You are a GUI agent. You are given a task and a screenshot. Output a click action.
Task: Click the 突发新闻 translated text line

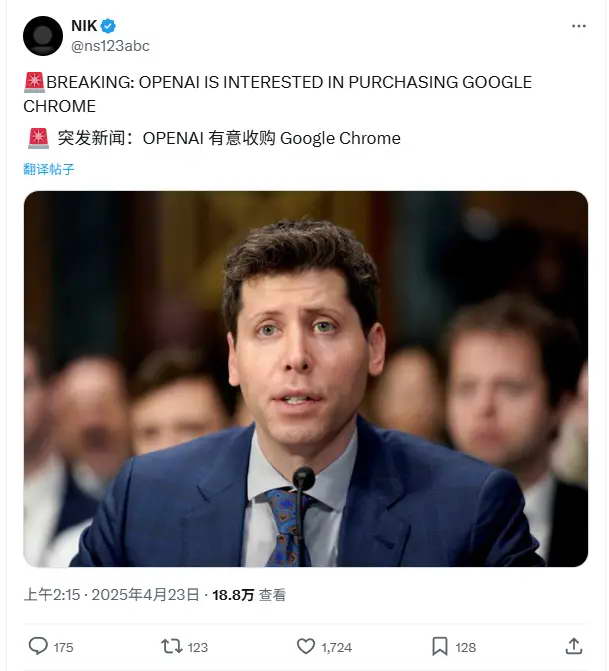pos(214,138)
